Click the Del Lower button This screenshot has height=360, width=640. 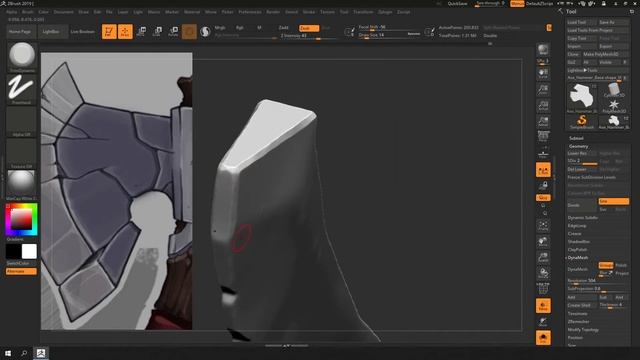coord(582,169)
